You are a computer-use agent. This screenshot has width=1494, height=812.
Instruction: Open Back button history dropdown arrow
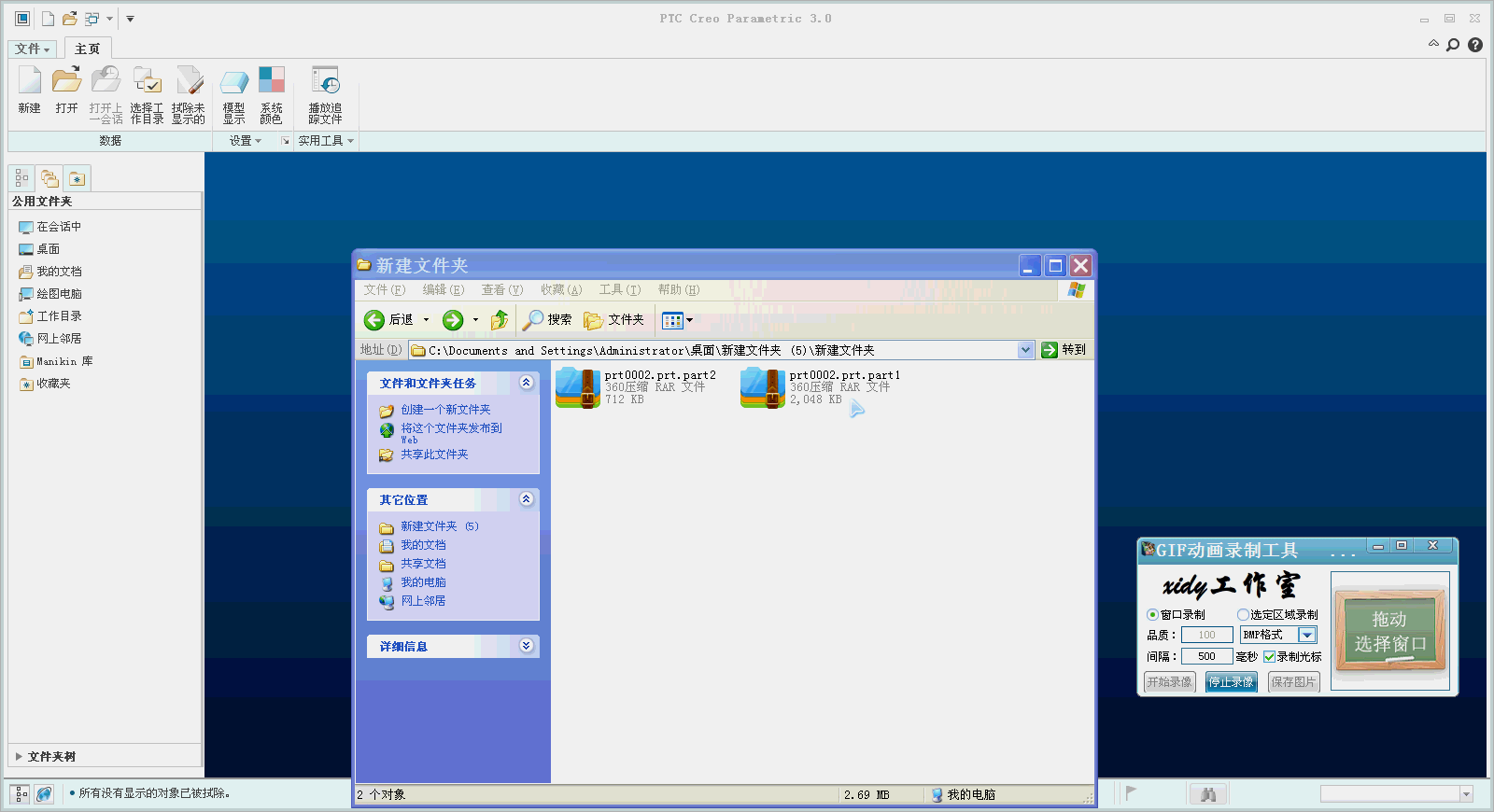click(x=427, y=320)
